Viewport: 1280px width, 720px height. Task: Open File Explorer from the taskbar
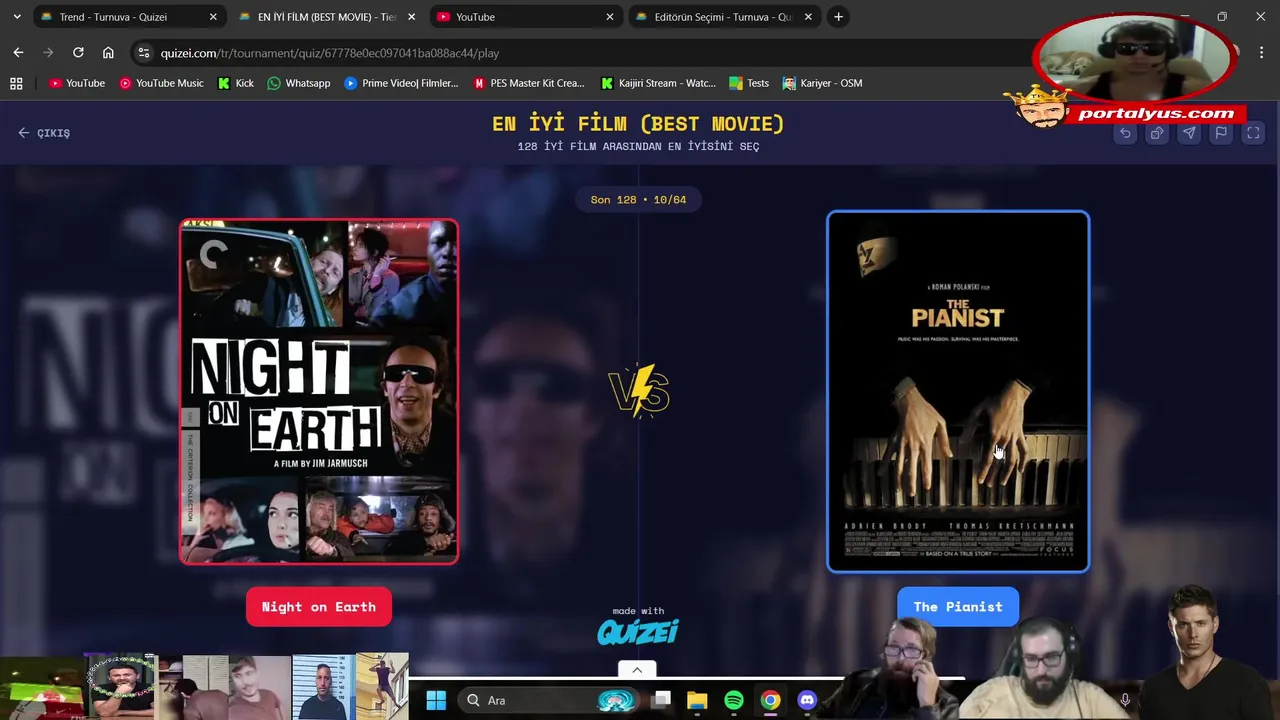tap(697, 701)
